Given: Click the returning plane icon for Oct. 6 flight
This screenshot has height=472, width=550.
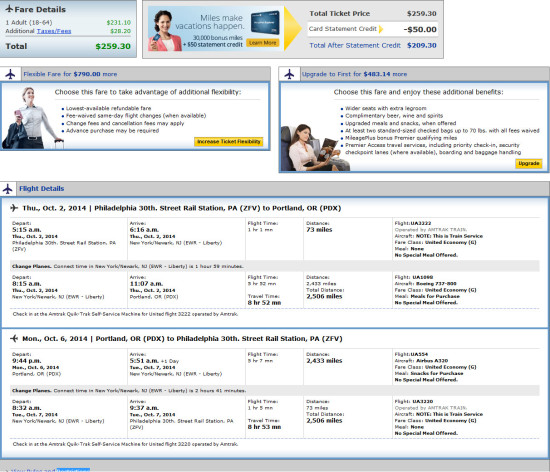Looking at the screenshot, I should click(x=14, y=338).
